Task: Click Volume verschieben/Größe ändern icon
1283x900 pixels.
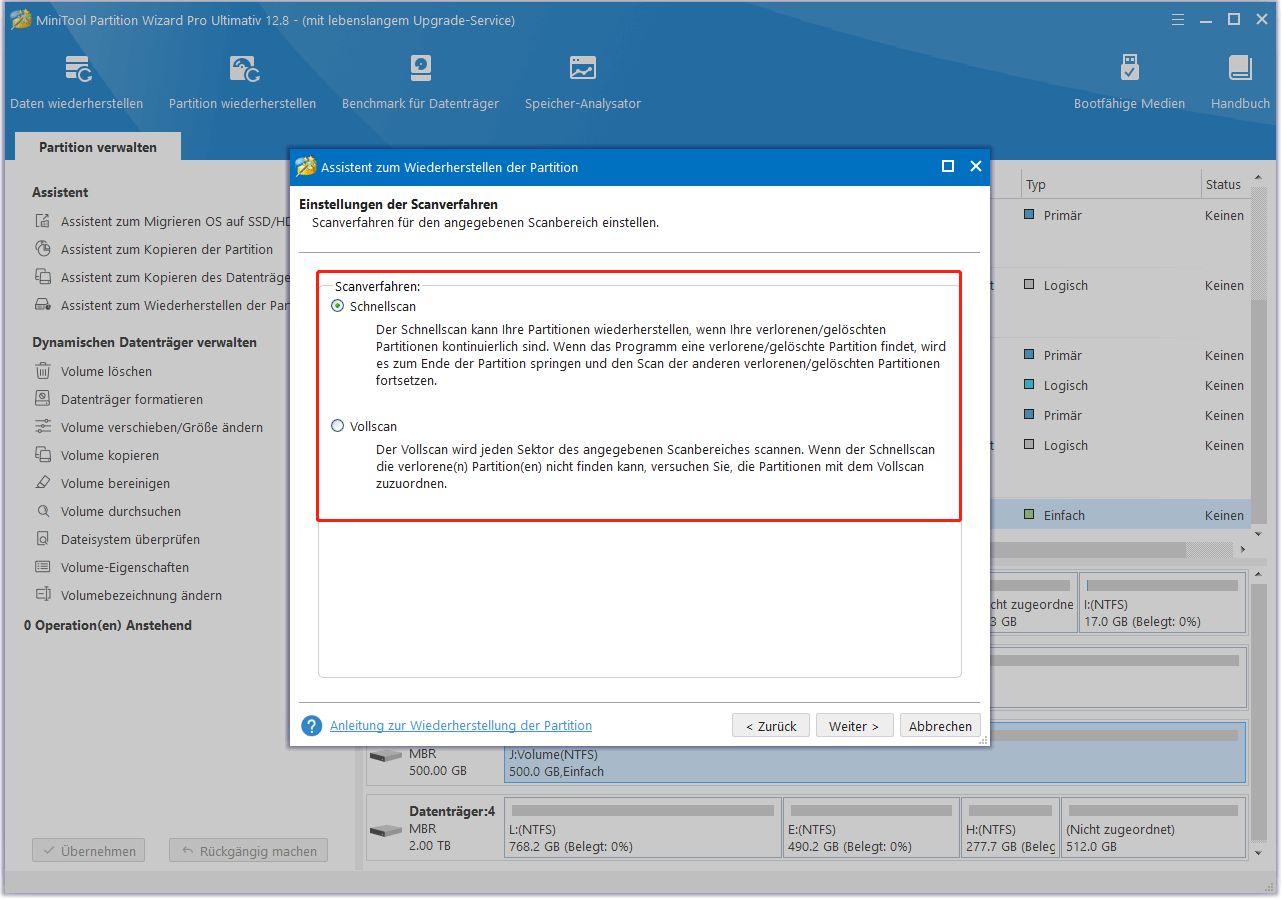Action: pyautogui.click(x=43, y=427)
